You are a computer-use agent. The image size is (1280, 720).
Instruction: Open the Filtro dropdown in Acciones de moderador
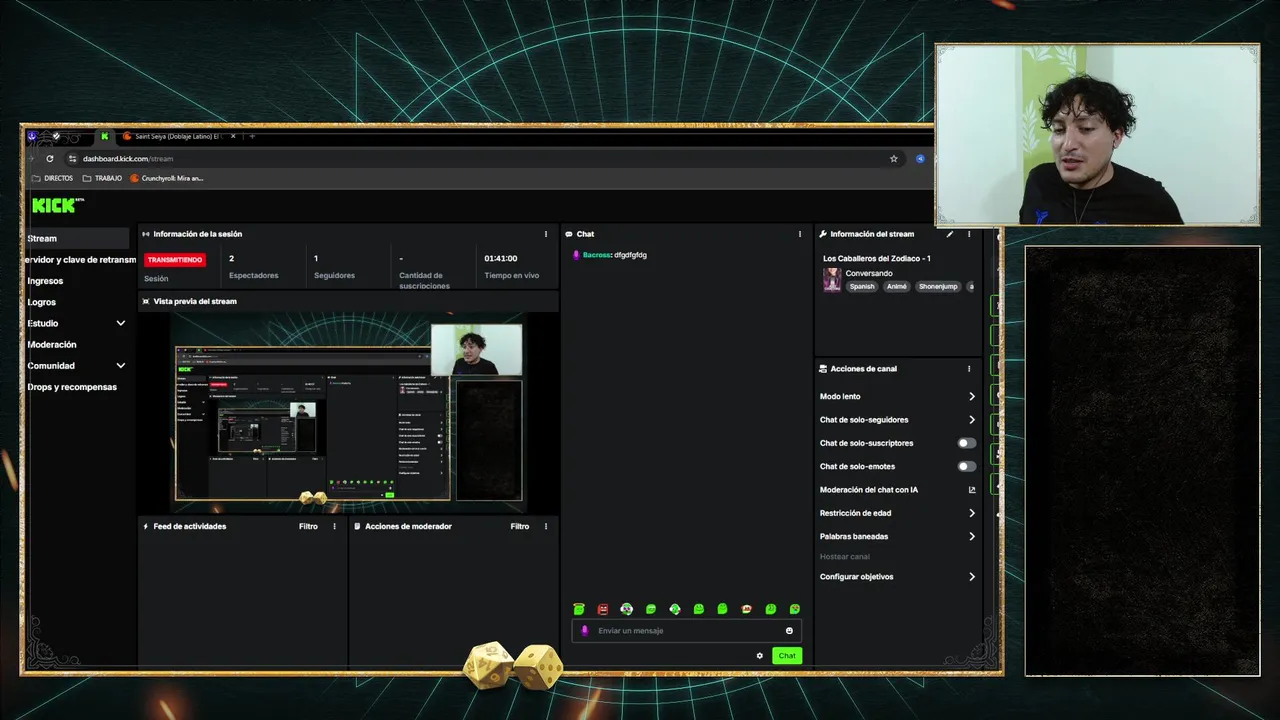coord(520,526)
